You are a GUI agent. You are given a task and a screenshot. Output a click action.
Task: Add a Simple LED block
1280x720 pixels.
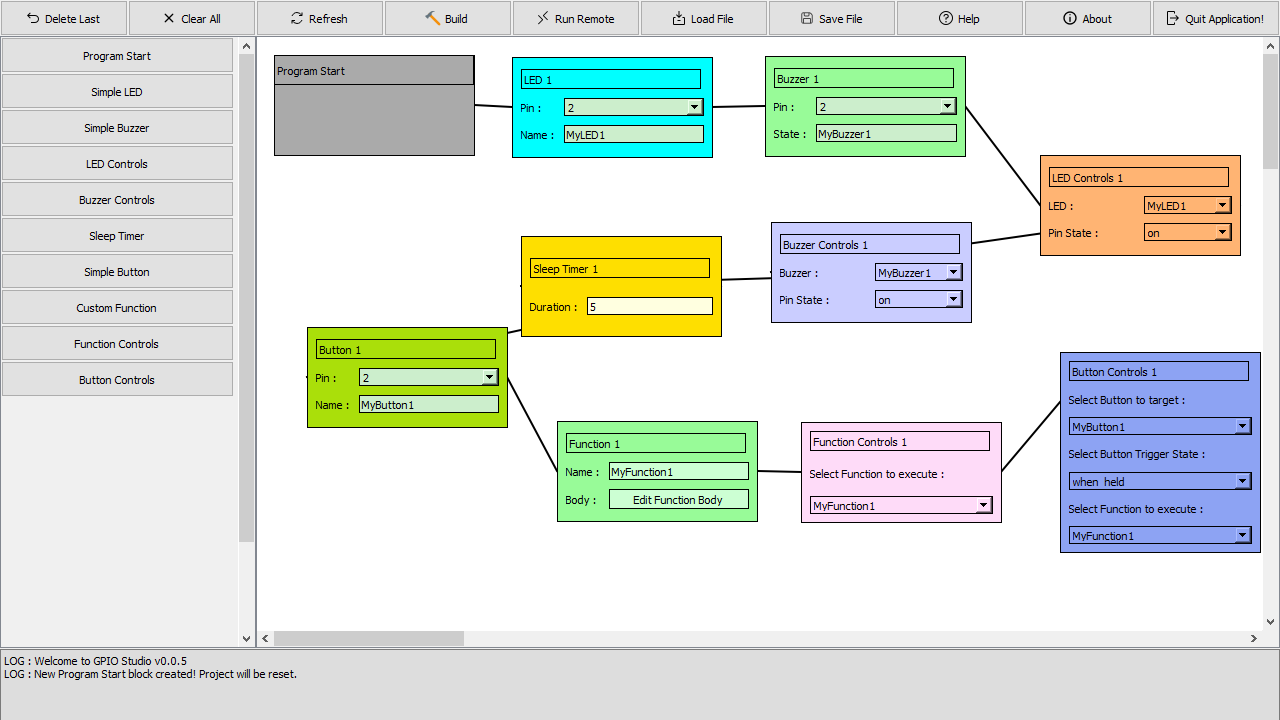(x=117, y=91)
